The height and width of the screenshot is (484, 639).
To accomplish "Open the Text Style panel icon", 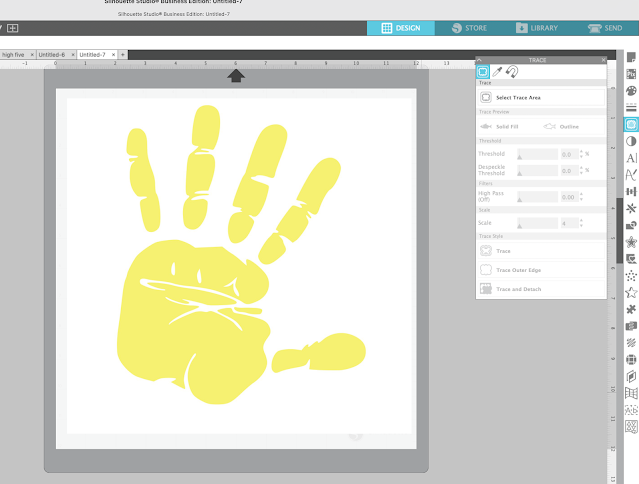I will [x=631, y=158].
